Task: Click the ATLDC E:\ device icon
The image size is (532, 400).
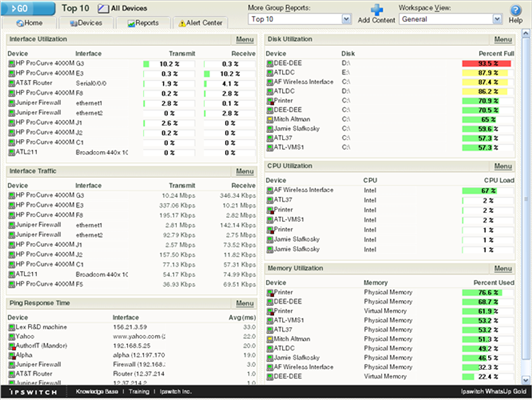Action: click(x=270, y=73)
